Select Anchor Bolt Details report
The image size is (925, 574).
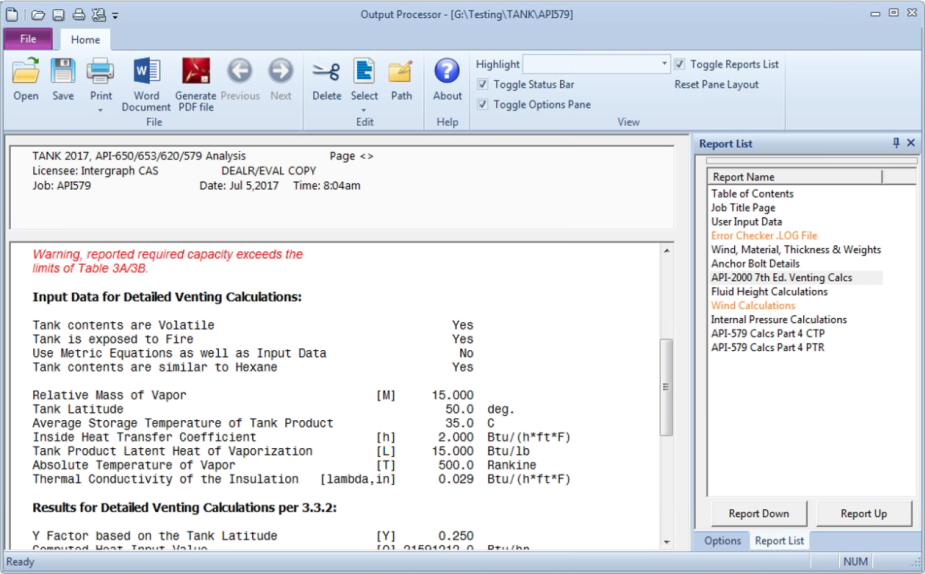coord(755,264)
